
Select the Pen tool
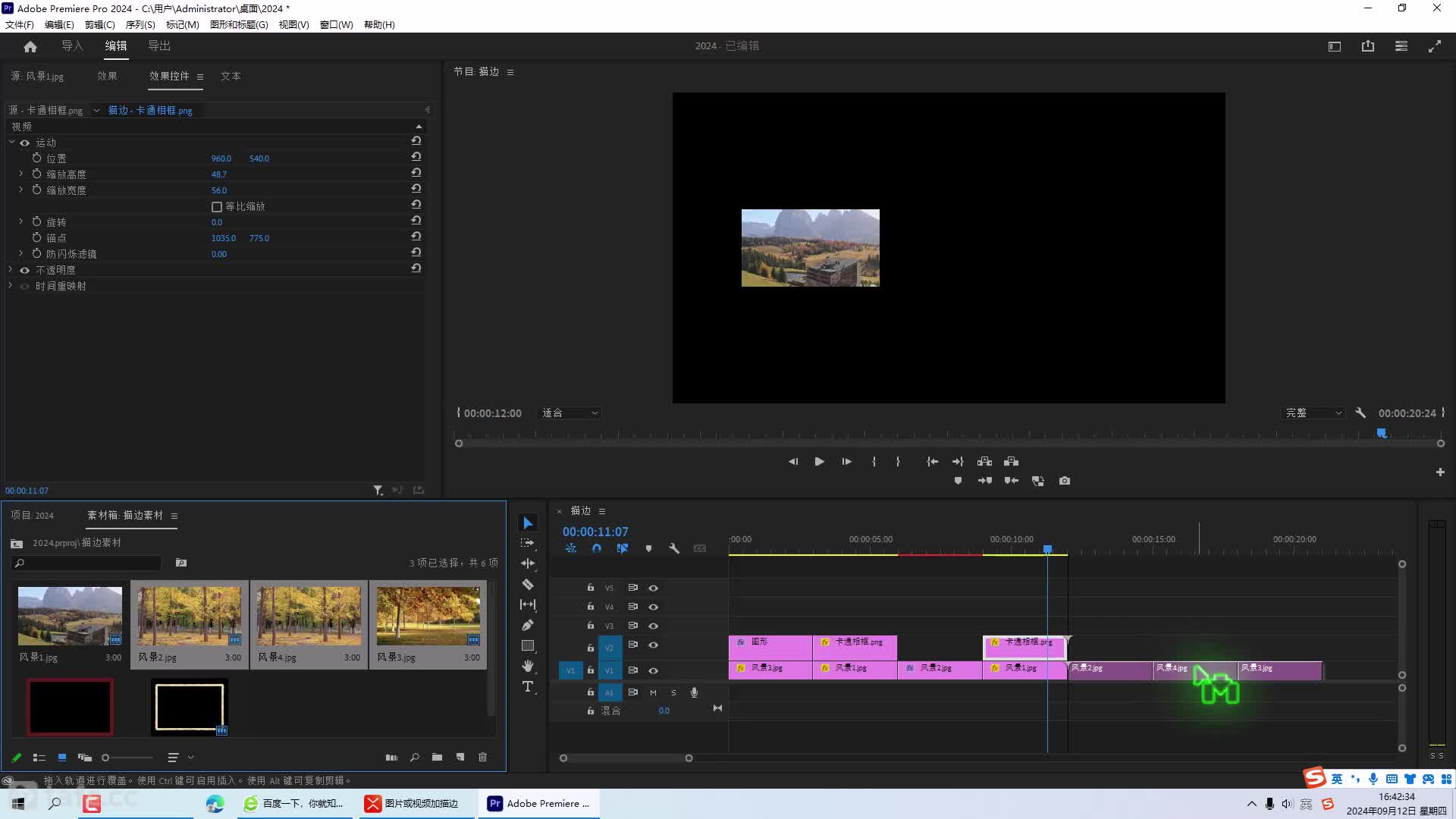(528, 625)
